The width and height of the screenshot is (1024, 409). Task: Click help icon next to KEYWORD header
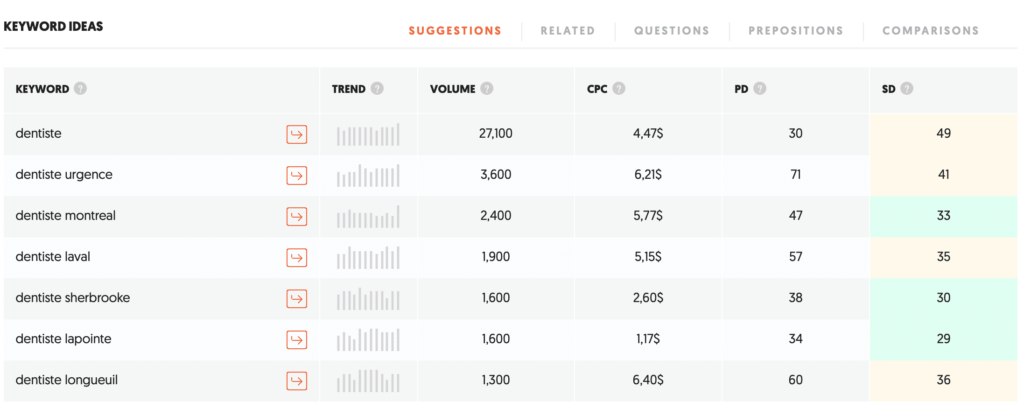(80, 89)
